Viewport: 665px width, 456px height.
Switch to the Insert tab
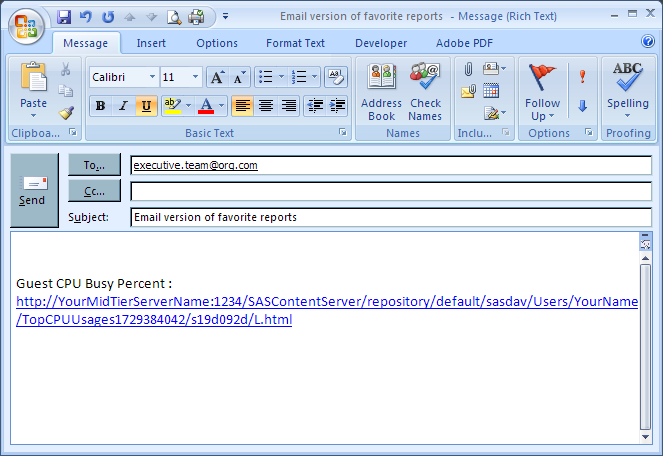[x=151, y=43]
